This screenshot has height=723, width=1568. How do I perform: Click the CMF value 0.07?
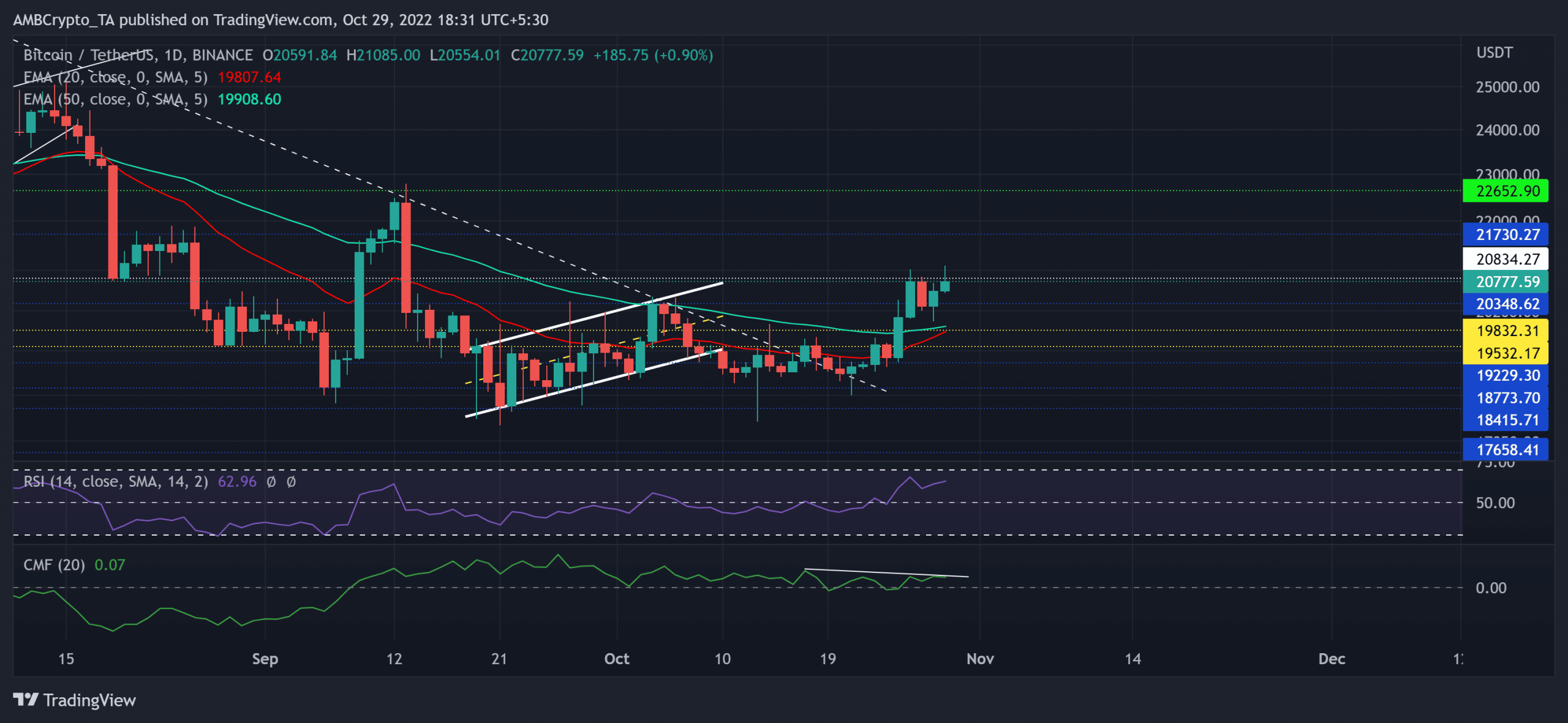point(110,565)
